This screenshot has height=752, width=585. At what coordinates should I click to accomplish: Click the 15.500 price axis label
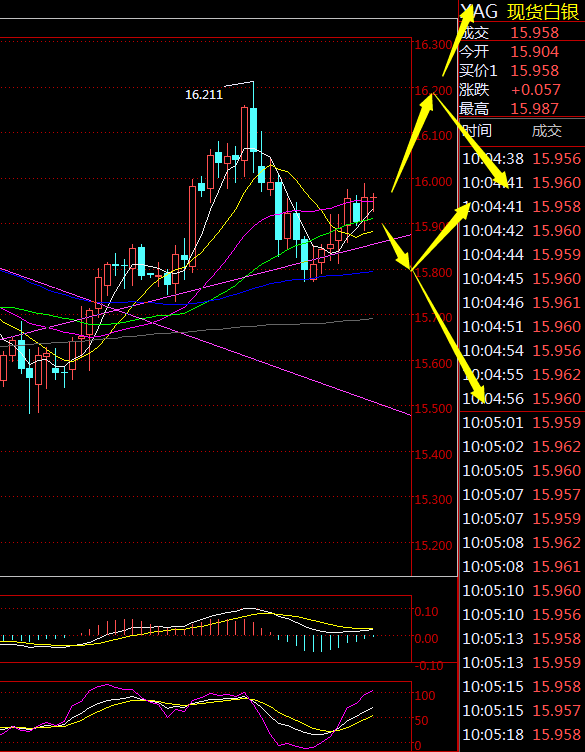point(433,408)
